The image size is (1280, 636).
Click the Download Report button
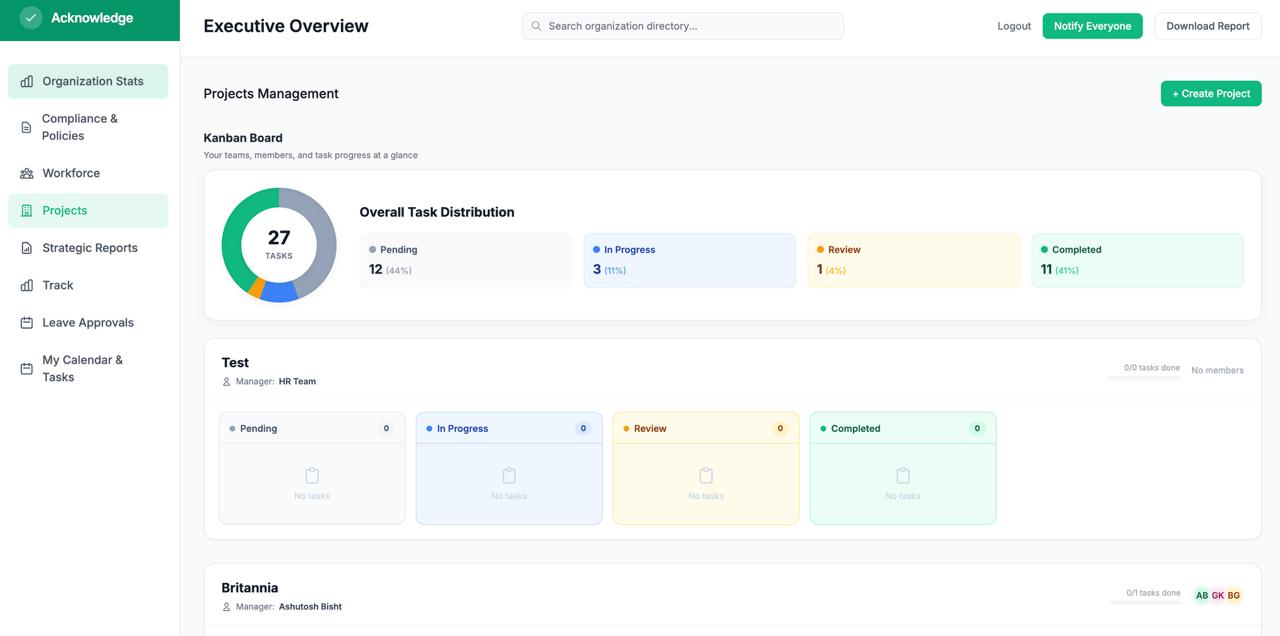click(1207, 26)
